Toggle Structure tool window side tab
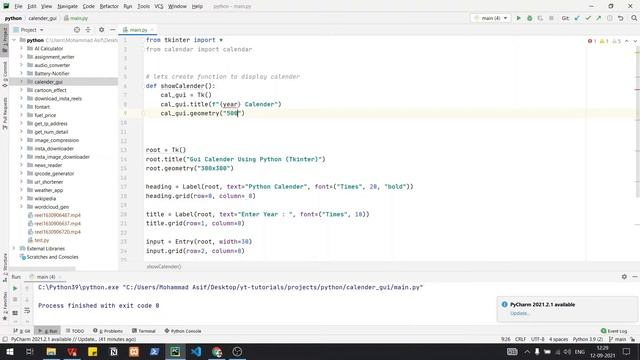 (4, 267)
